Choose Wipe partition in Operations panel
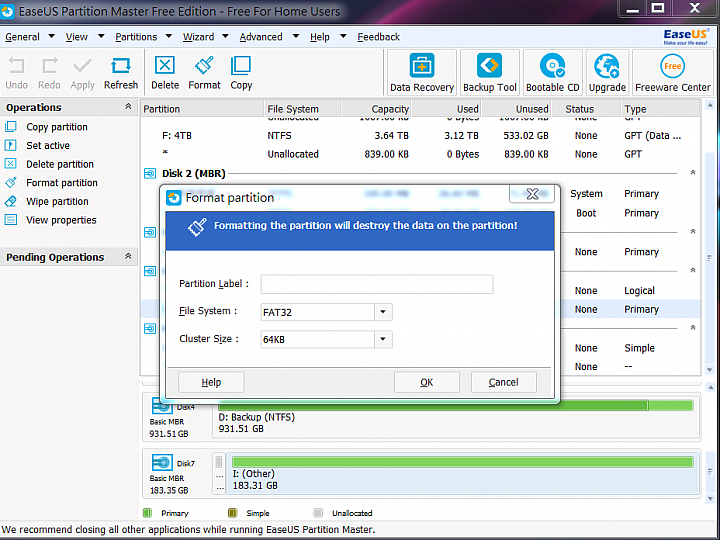The image size is (720, 540). [x=57, y=201]
